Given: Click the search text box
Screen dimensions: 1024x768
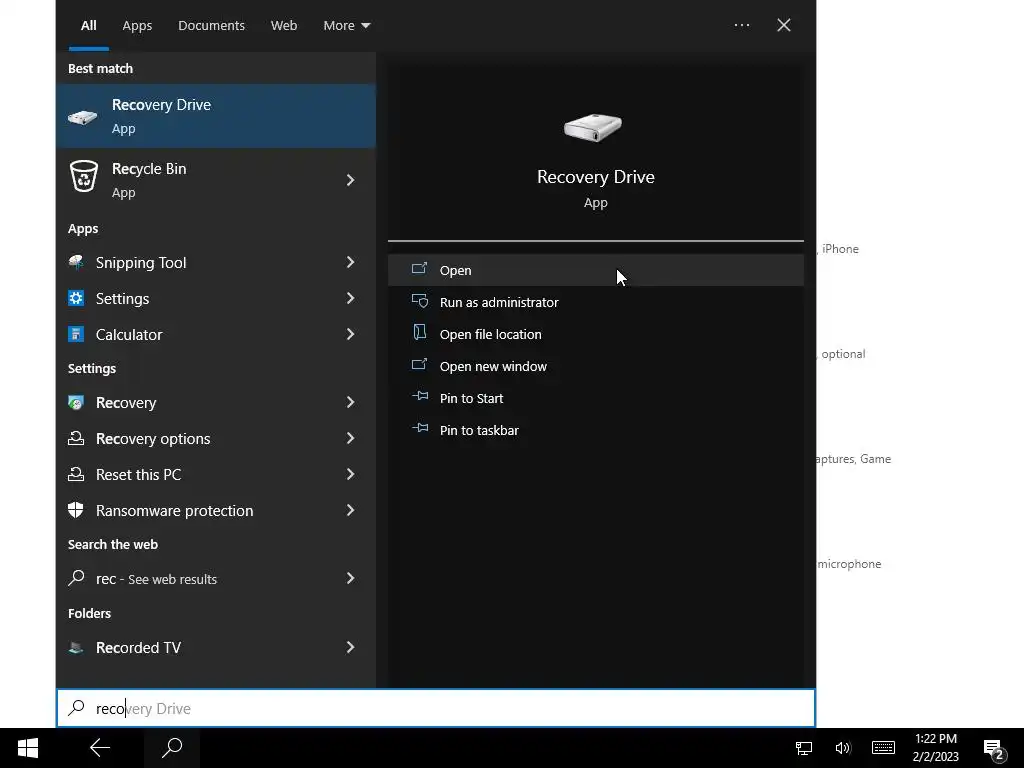Looking at the screenshot, I should pyautogui.click(x=436, y=709).
